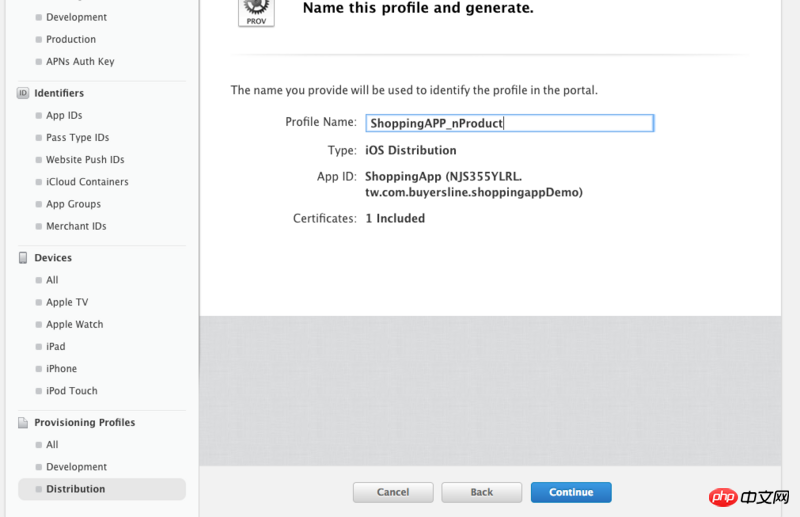The image size is (800, 517).
Task: Select Merchant IDs in sidebar
Action: coord(76,226)
